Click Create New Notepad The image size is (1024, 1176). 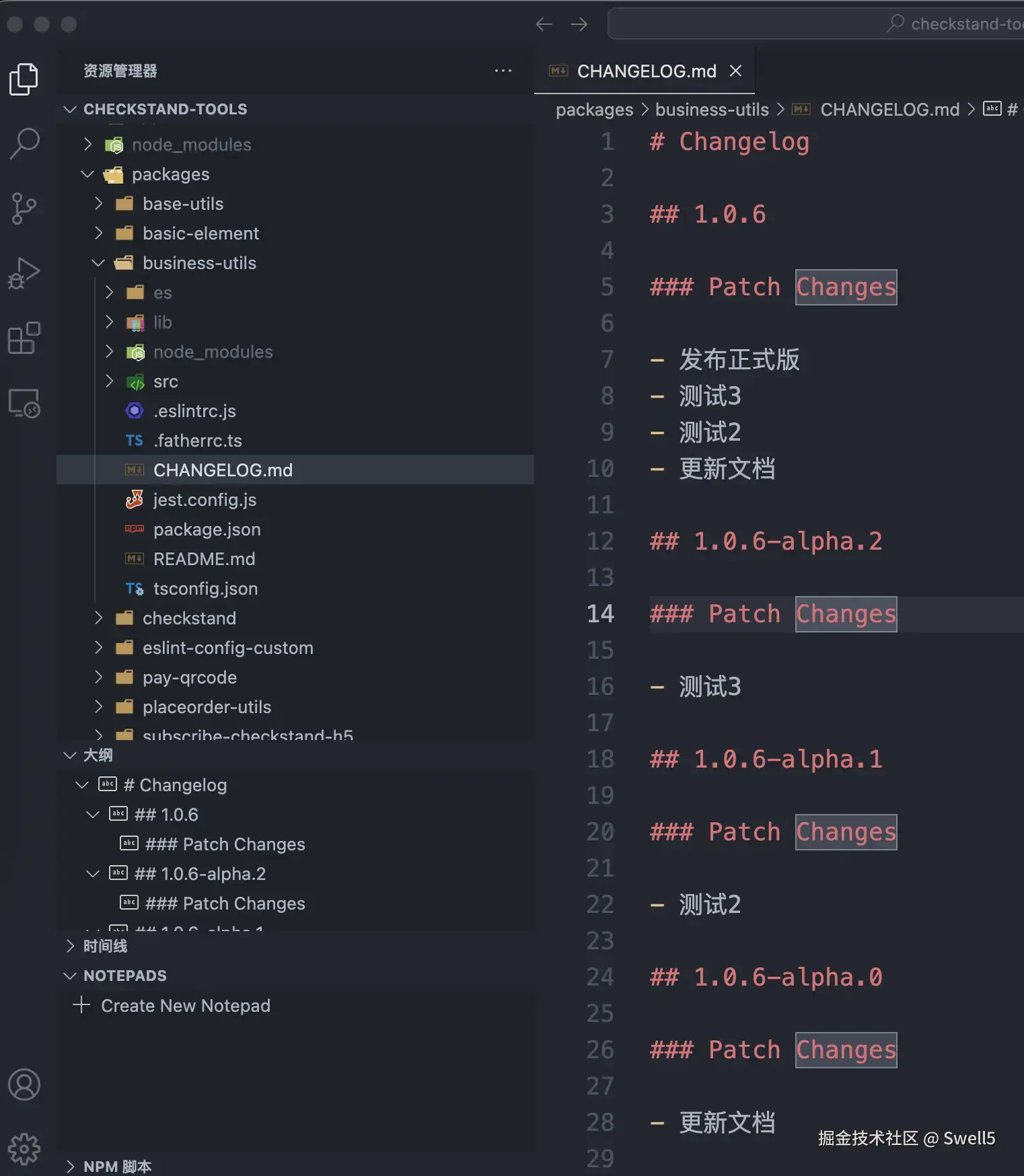click(186, 1005)
